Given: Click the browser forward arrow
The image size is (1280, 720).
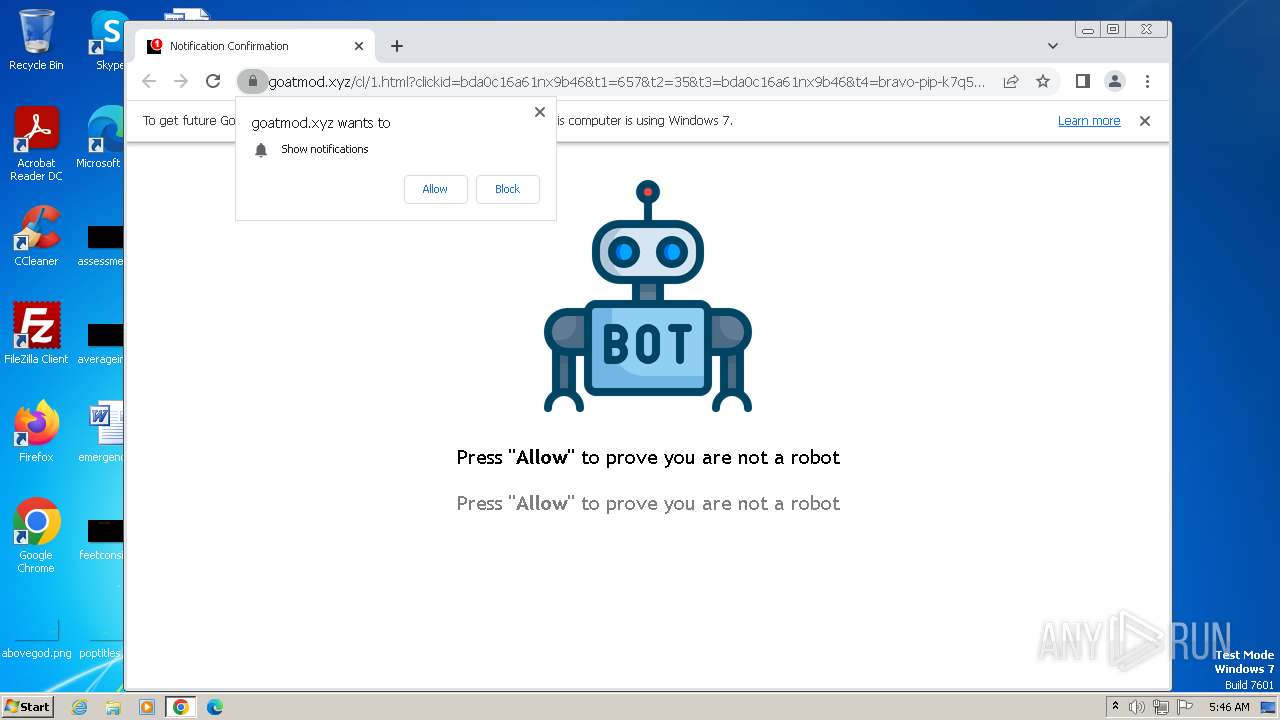Looking at the screenshot, I should coord(181,81).
